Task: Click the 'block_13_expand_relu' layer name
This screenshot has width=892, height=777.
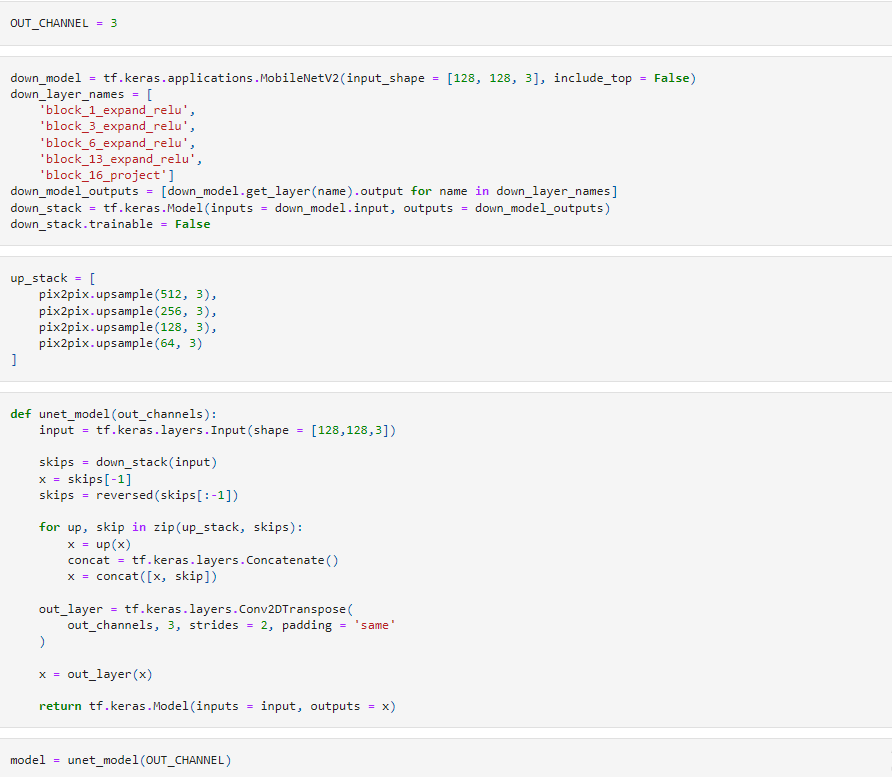Action: [121, 159]
